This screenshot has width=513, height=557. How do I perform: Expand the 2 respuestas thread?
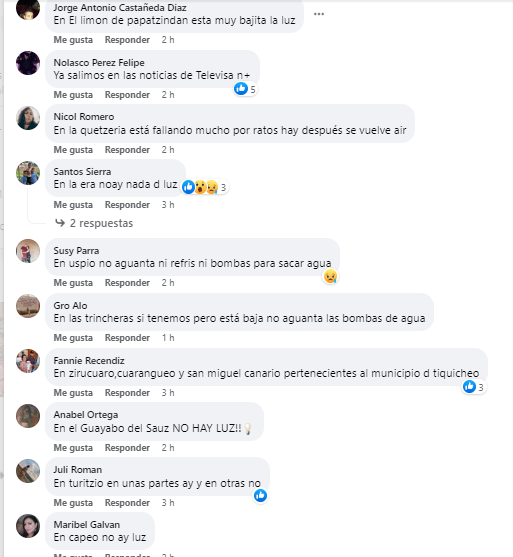coord(101,223)
